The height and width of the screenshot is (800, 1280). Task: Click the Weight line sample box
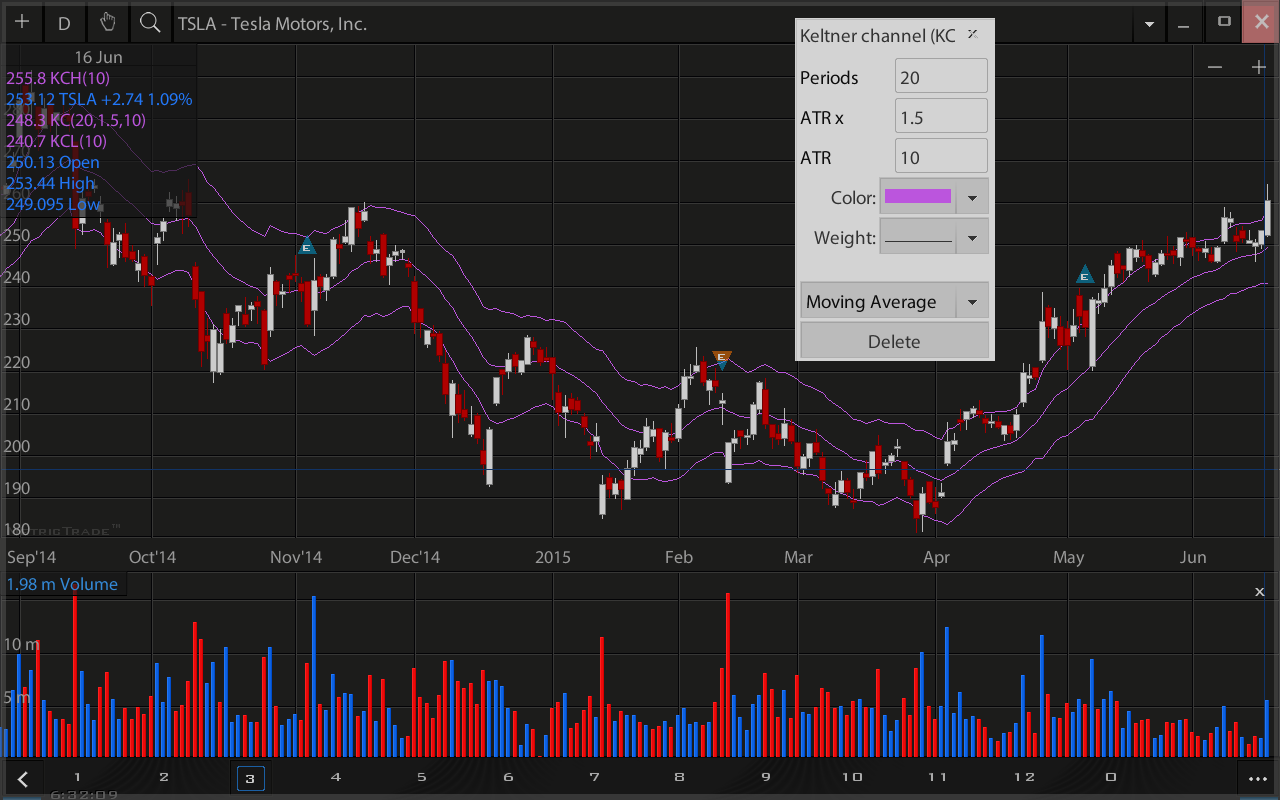[x=918, y=238]
